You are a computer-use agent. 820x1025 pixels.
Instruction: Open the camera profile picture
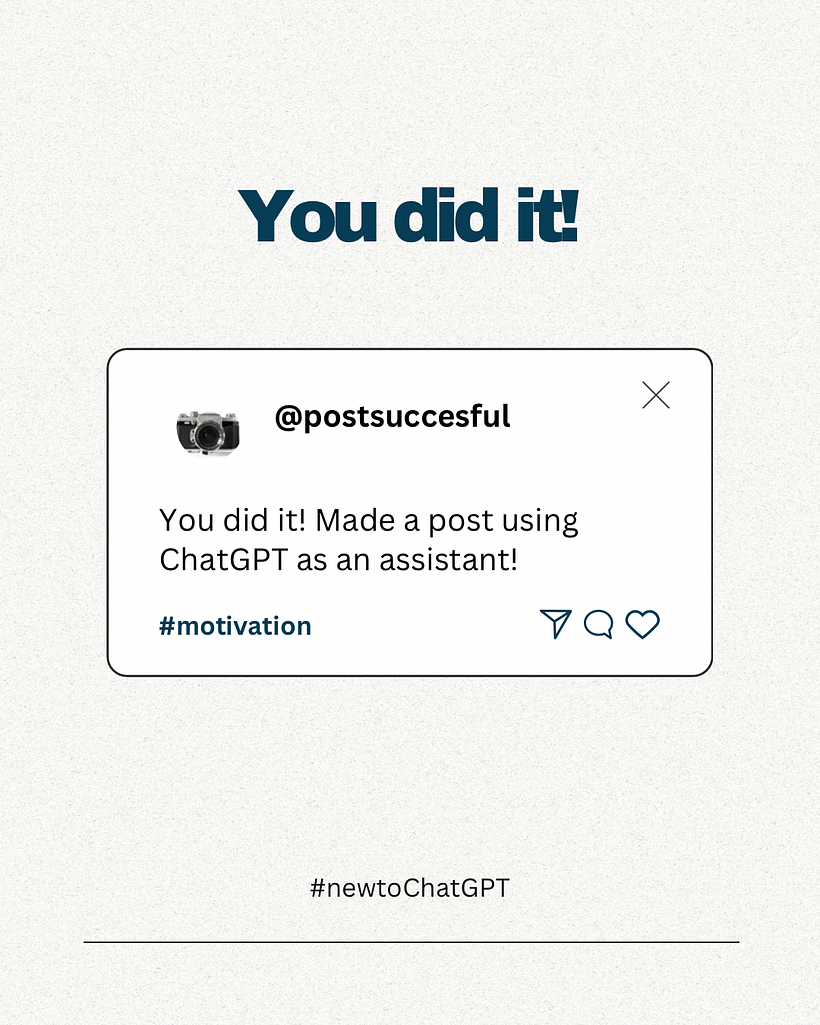(208, 432)
